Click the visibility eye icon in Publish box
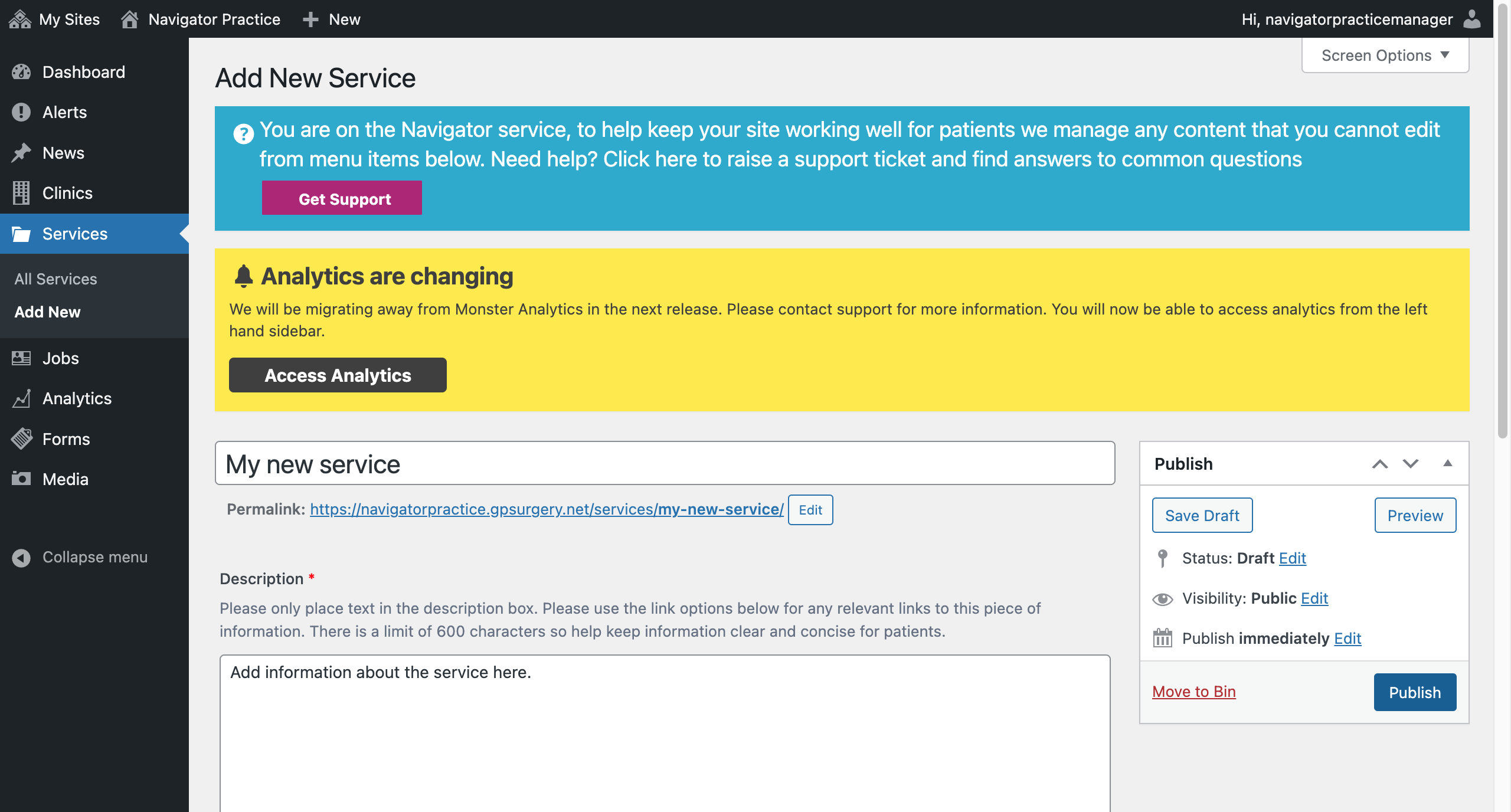Screen dimensions: 1511x812 click(x=1163, y=599)
